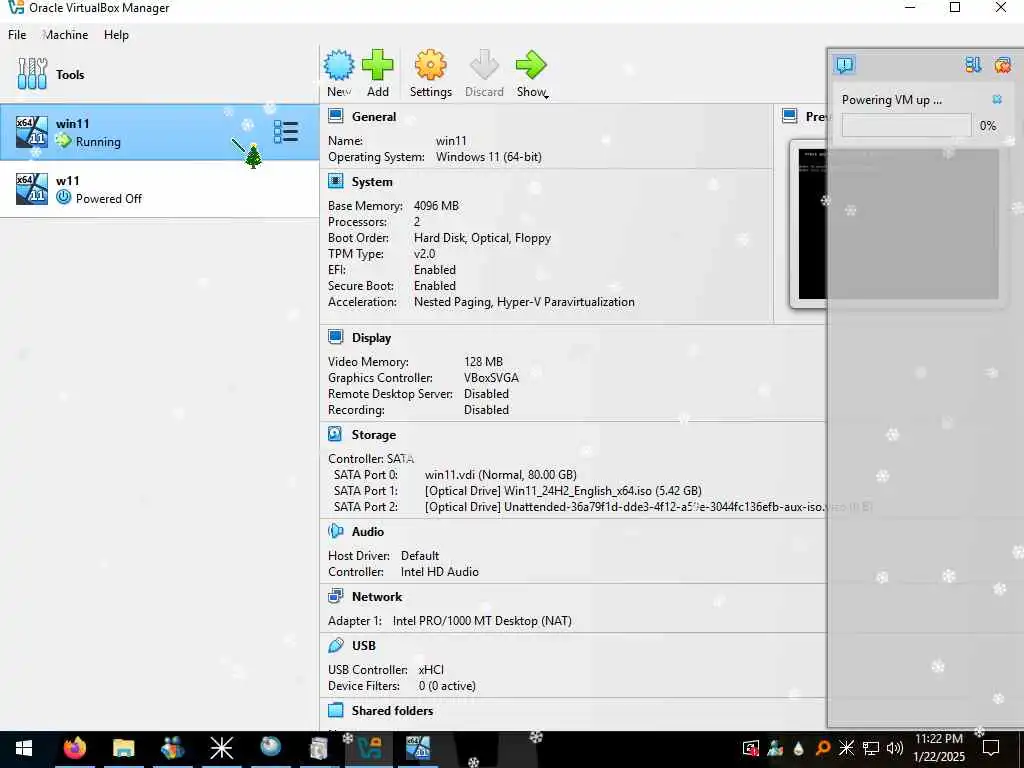Click the notification center delete-finished icon
This screenshot has width=1024, height=768.
(1002, 64)
